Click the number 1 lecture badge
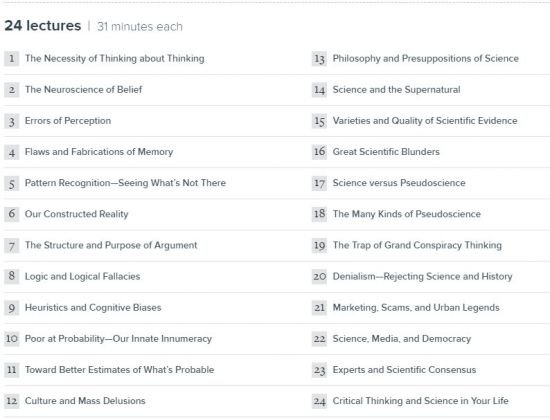This screenshot has height=420, width=550. 12,59
